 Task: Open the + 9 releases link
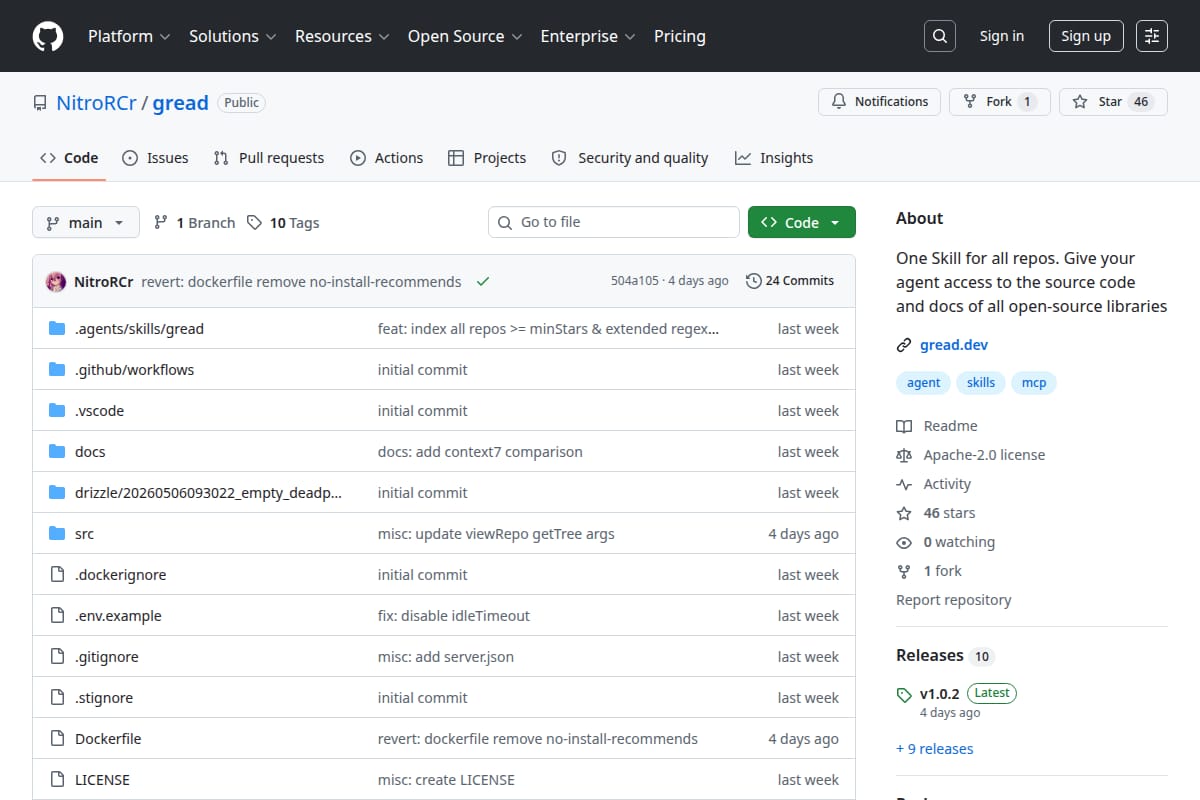(x=935, y=749)
